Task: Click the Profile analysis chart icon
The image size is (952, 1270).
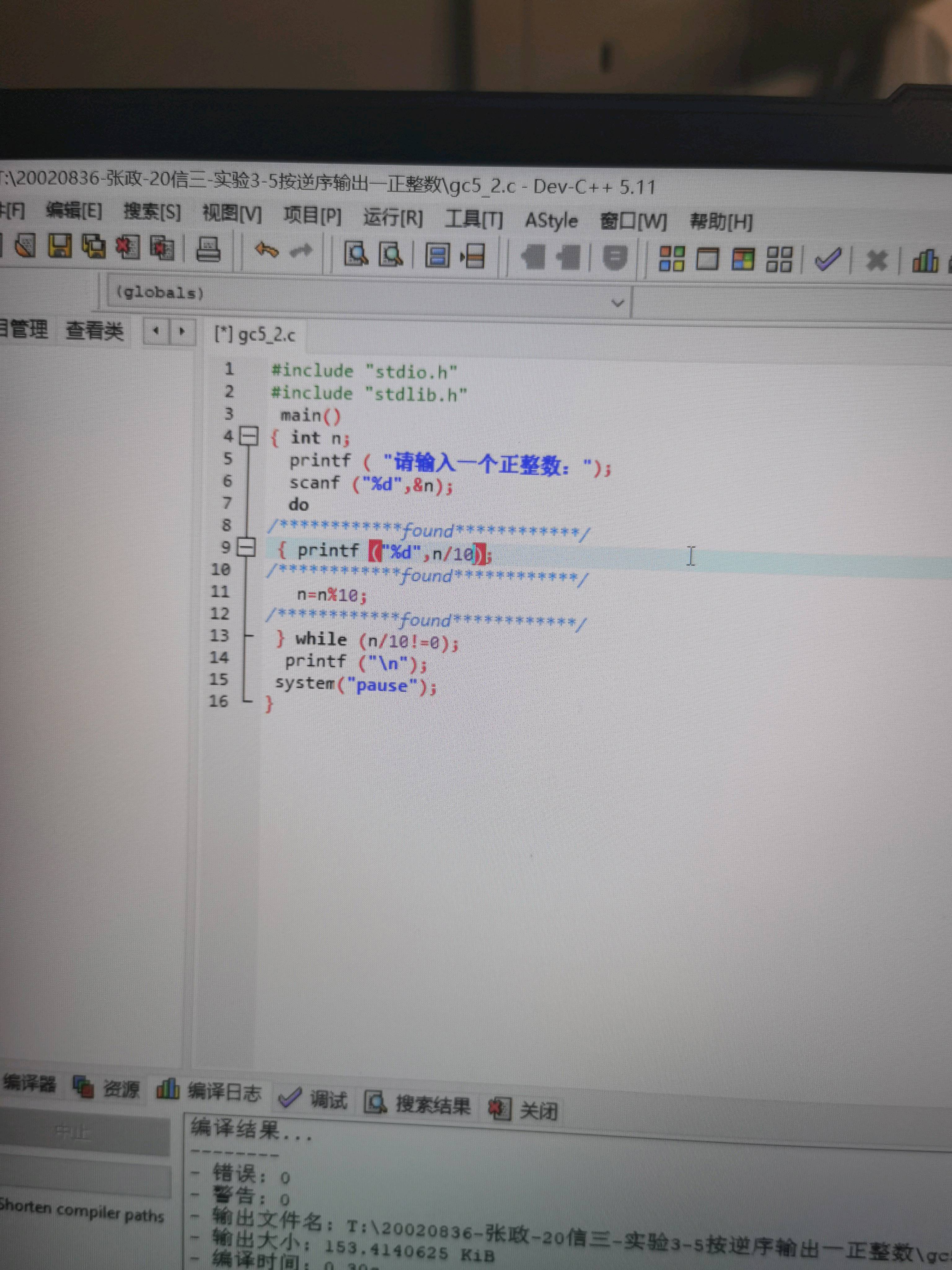Action: [925, 262]
